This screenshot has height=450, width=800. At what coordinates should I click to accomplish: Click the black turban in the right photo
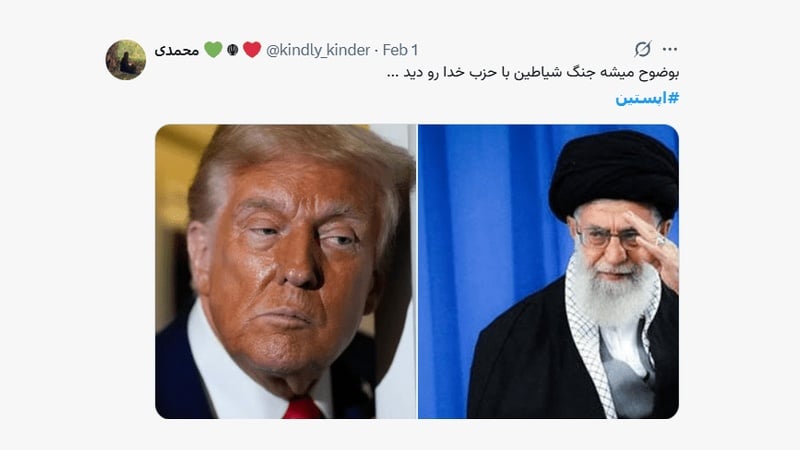click(x=614, y=173)
